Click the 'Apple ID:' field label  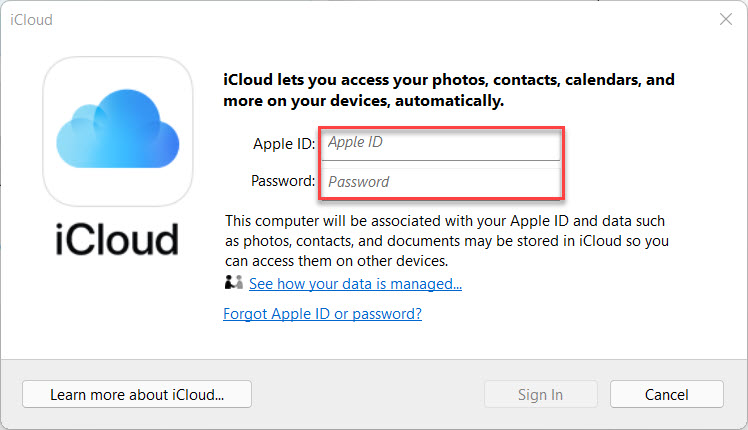284,144
